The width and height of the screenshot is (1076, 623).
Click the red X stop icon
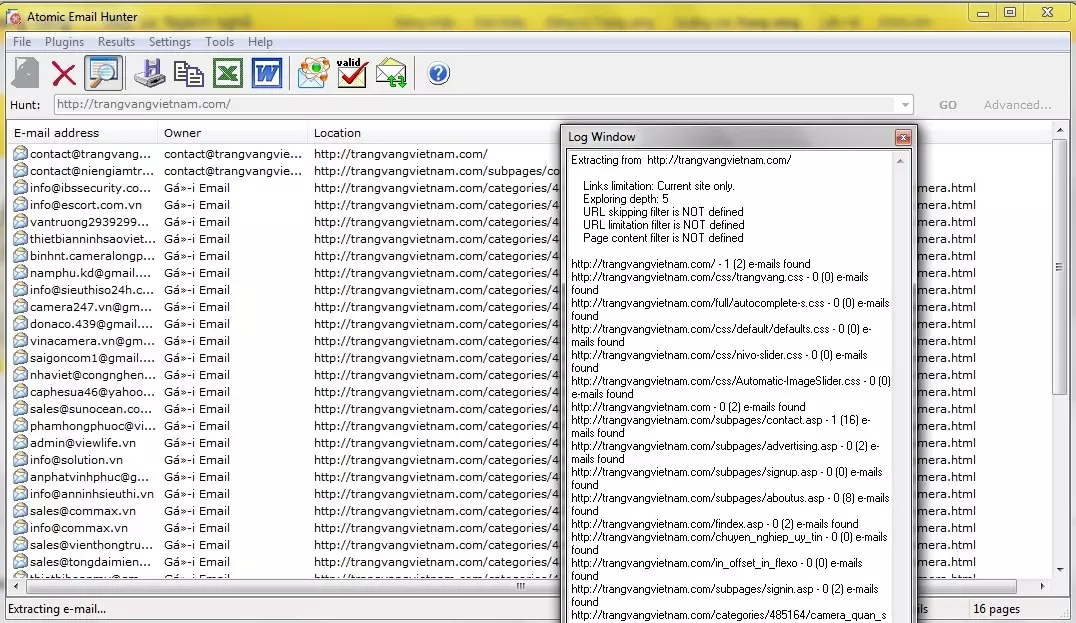point(64,73)
